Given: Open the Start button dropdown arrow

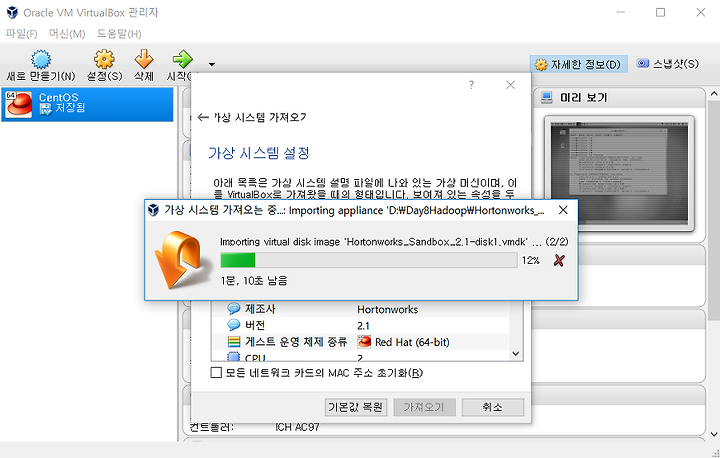Looking at the screenshot, I should click(212, 64).
